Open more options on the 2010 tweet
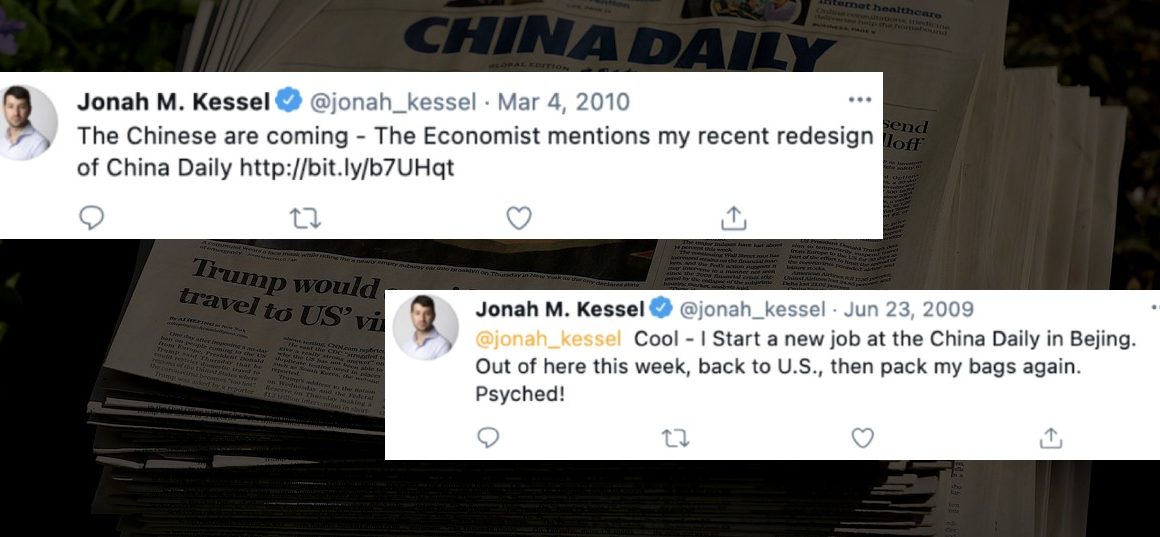Viewport: 1160px width, 537px height. [860, 100]
